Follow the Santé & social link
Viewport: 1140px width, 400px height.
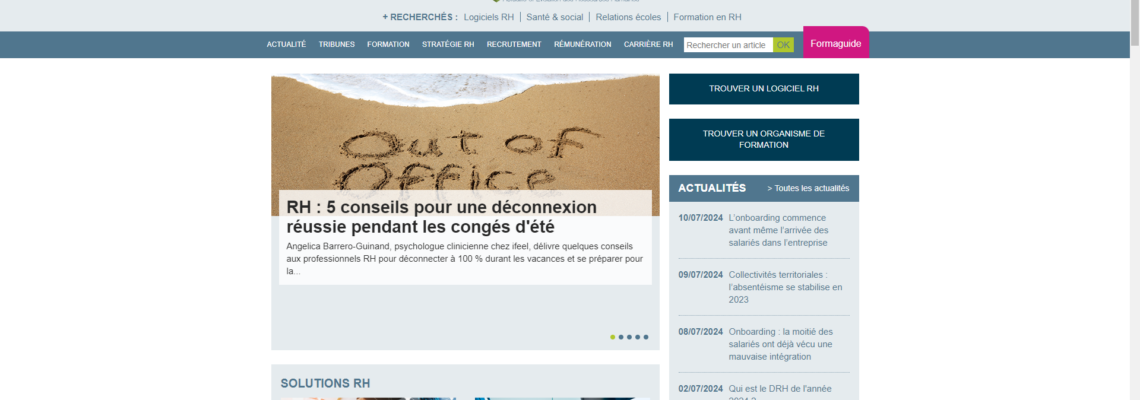[x=555, y=17]
